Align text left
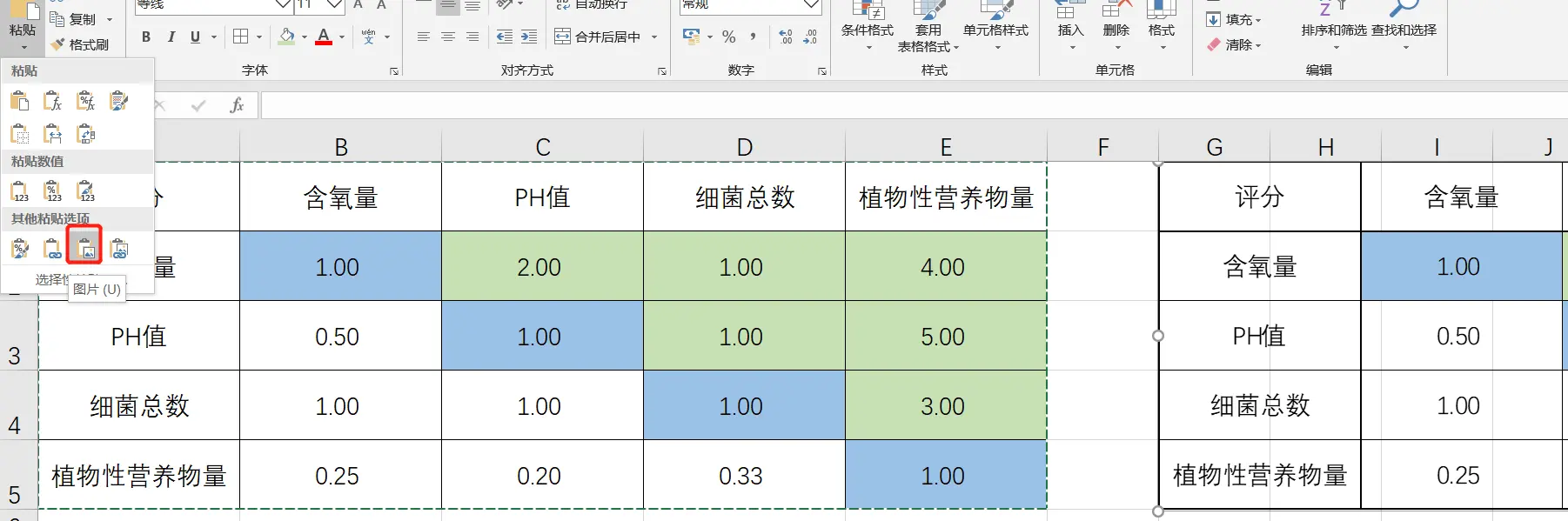Viewport: 1568px width, 521px height. click(x=423, y=37)
